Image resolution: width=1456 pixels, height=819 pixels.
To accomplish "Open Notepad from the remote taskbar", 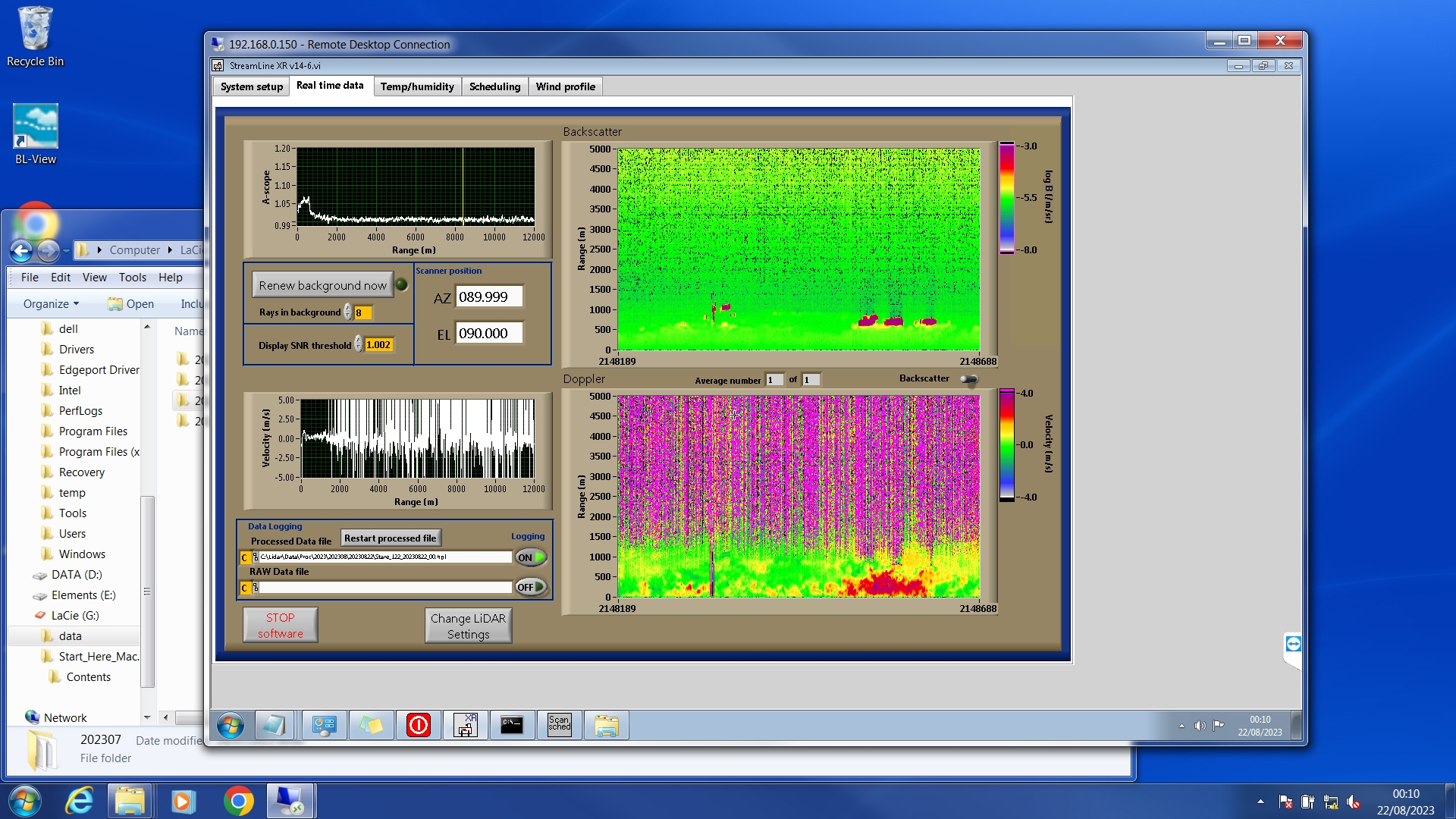I will (x=273, y=726).
